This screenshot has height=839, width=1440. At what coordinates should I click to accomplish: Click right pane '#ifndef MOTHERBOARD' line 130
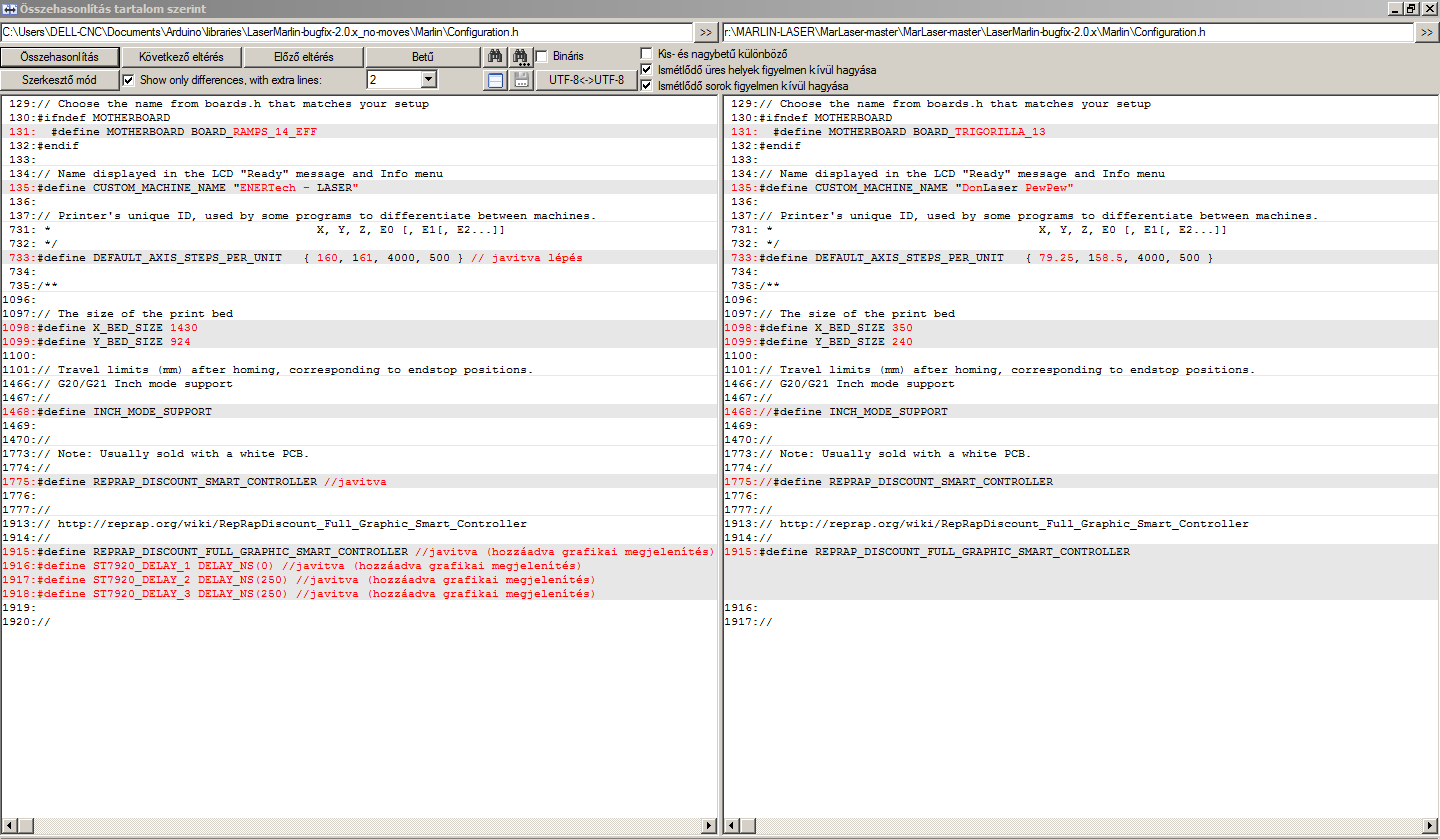pyautogui.click(x=1081, y=117)
